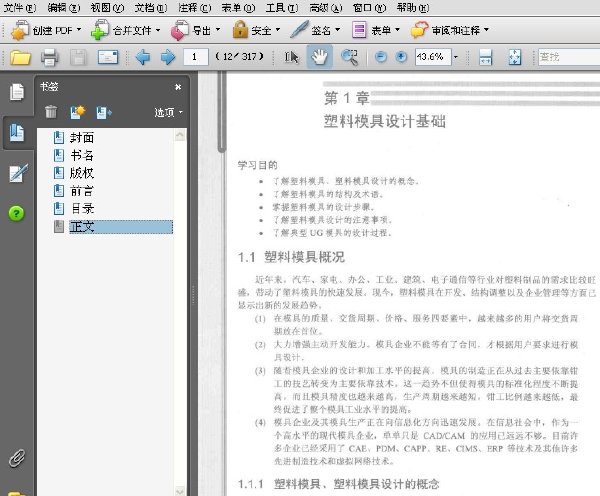The image size is (600, 496).
Task: Click the open file folder icon
Action: (x=20, y=57)
